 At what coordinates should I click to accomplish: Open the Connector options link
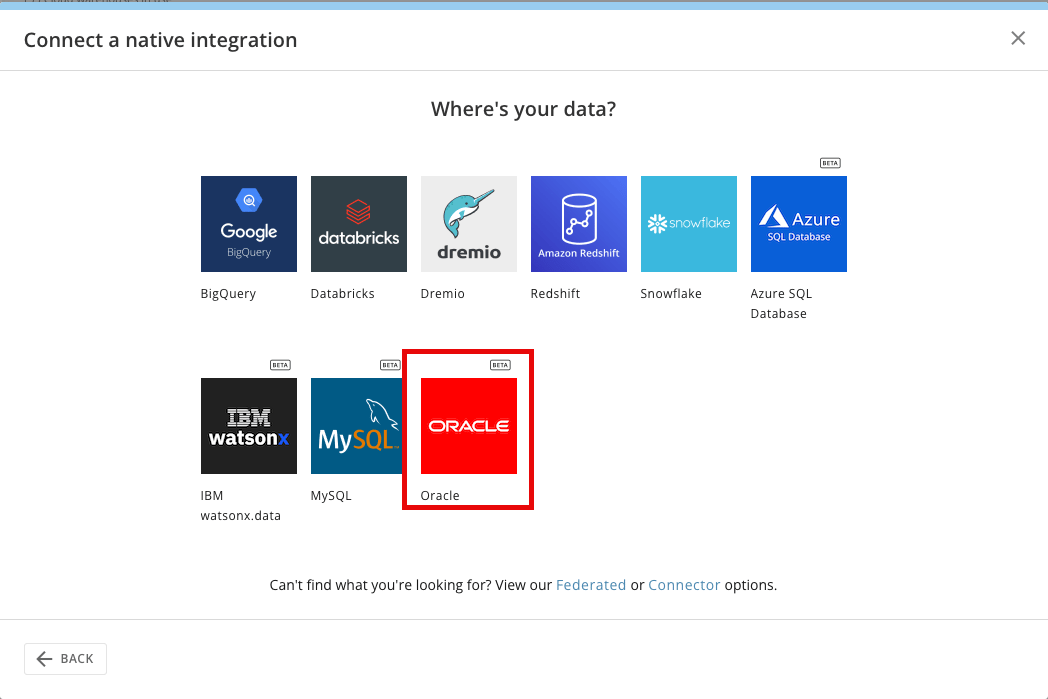tap(684, 585)
